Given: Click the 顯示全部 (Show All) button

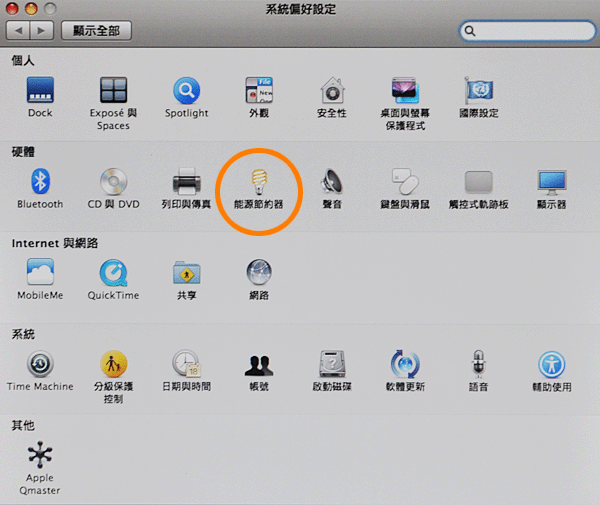Looking at the screenshot, I should pyautogui.click(x=96, y=31).
